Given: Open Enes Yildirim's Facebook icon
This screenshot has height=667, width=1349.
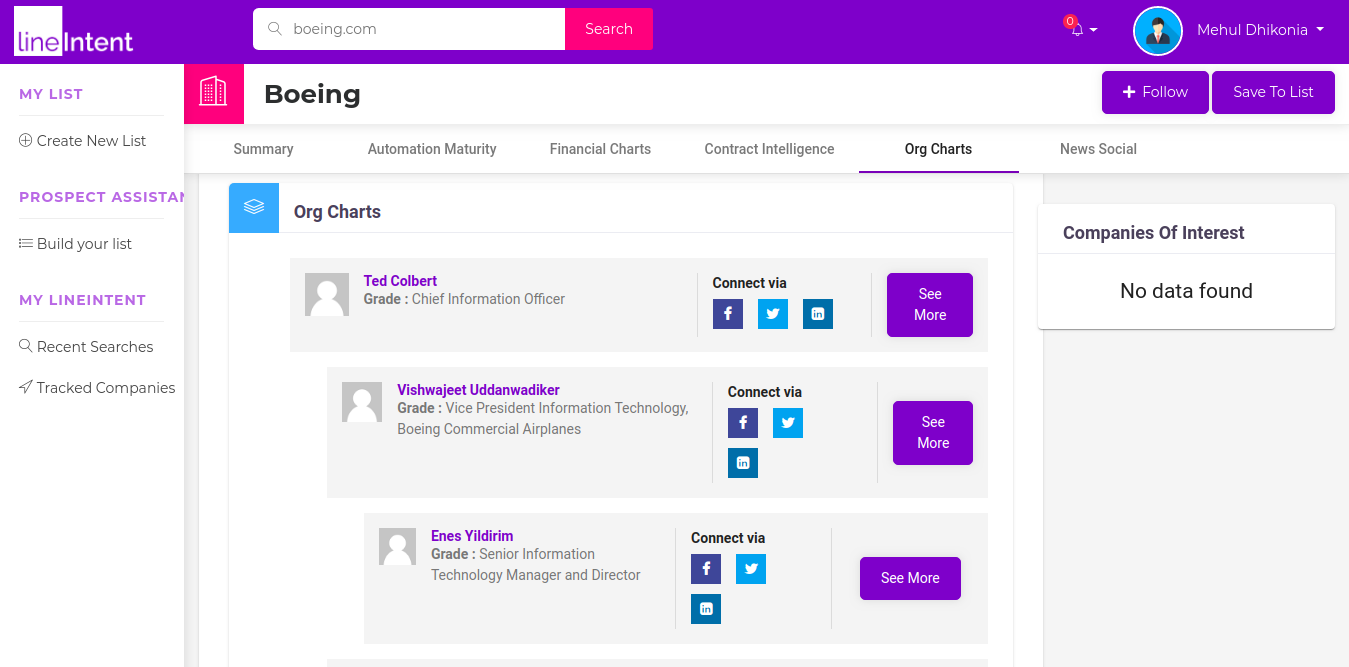Looking at the screenshot, I should tap(705, 569).
